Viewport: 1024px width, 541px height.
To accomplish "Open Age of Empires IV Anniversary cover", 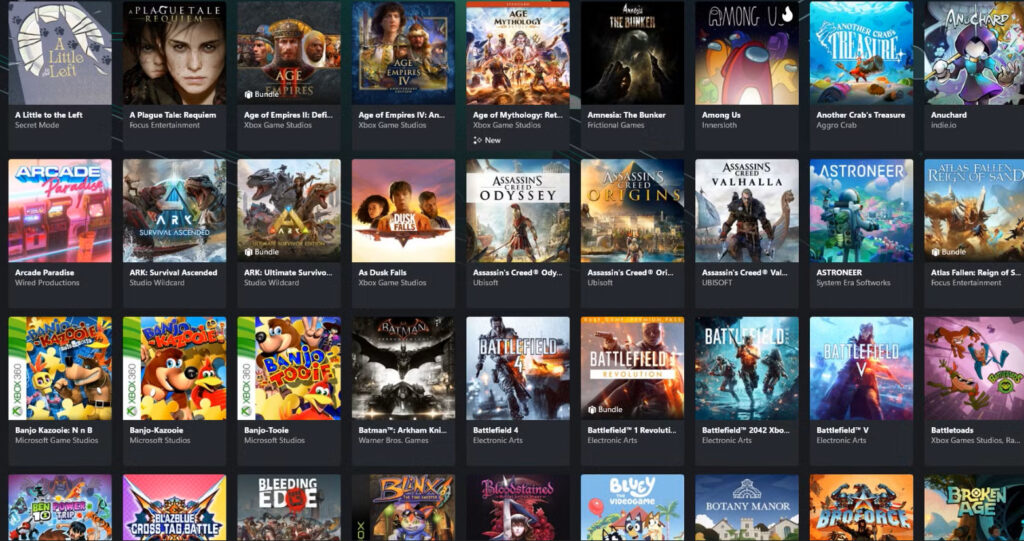I will coord(404,52).
